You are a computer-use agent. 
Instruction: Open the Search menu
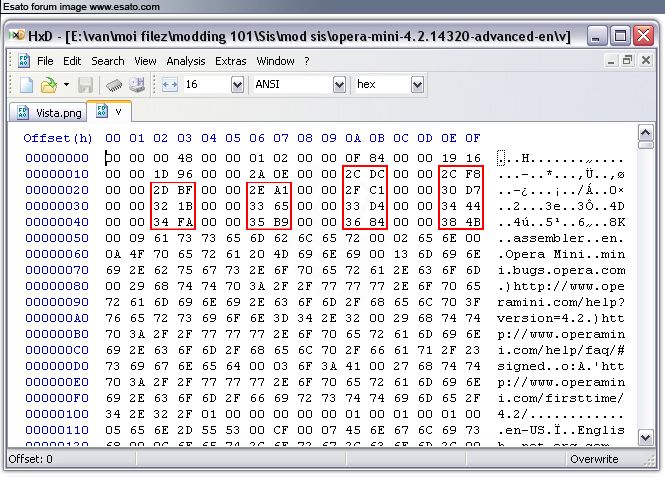pyautogui.click(x=108, y=61)
